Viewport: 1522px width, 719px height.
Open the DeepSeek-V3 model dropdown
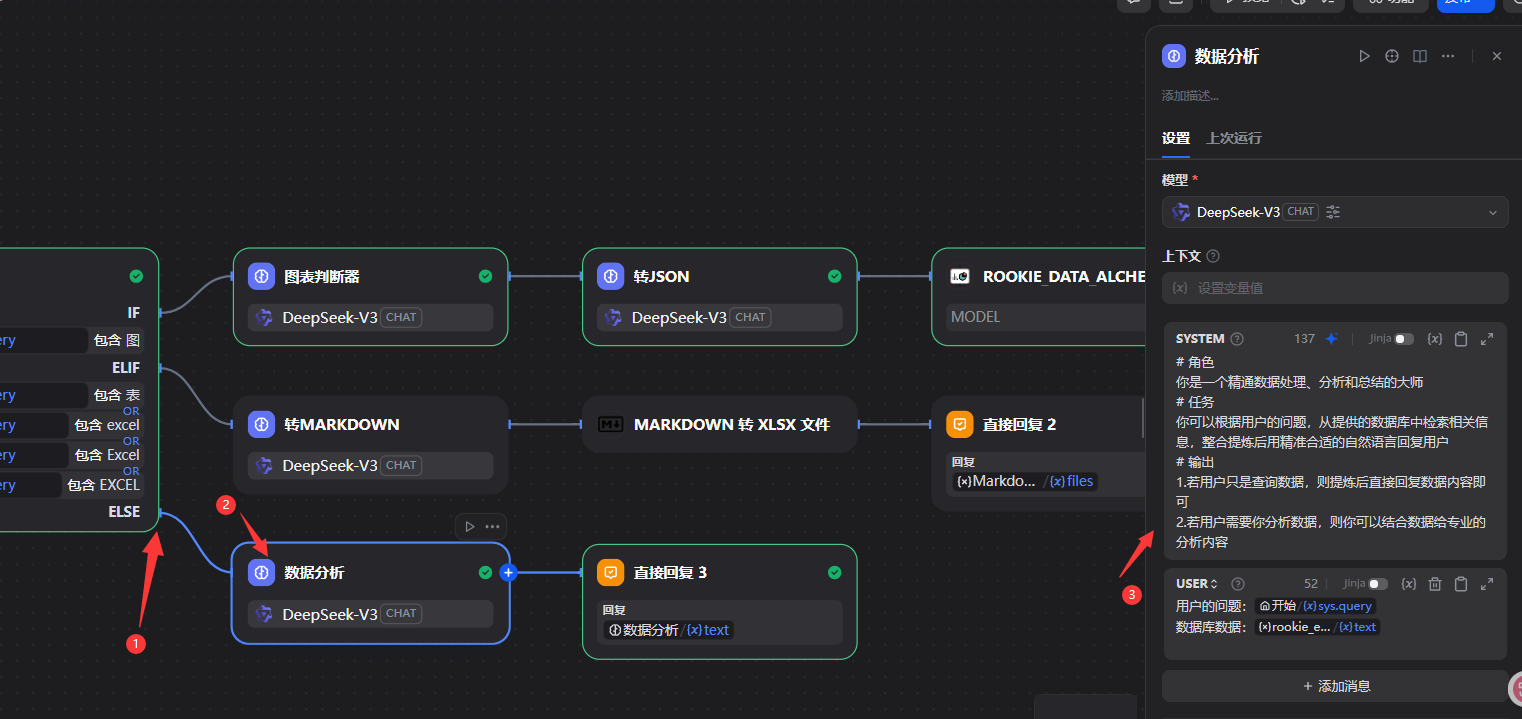pyautogui.click(x=1493, y=212)
